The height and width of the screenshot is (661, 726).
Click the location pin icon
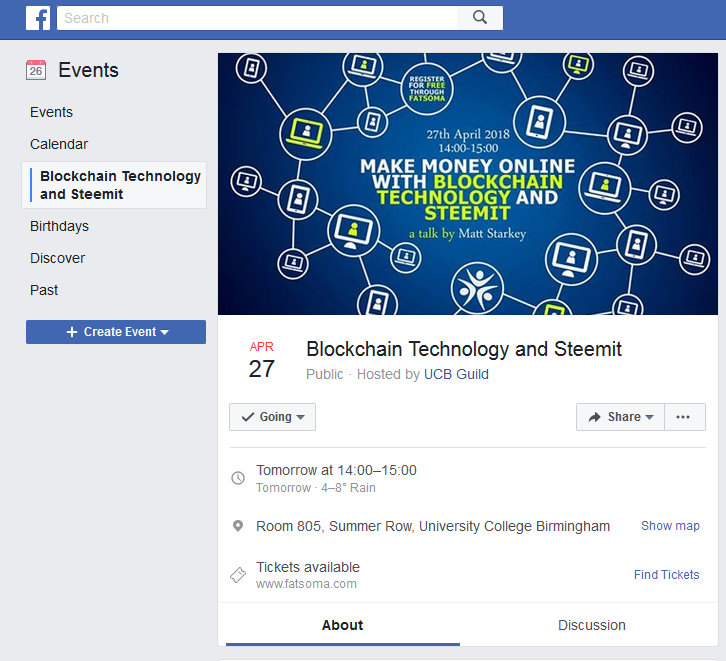238,526
